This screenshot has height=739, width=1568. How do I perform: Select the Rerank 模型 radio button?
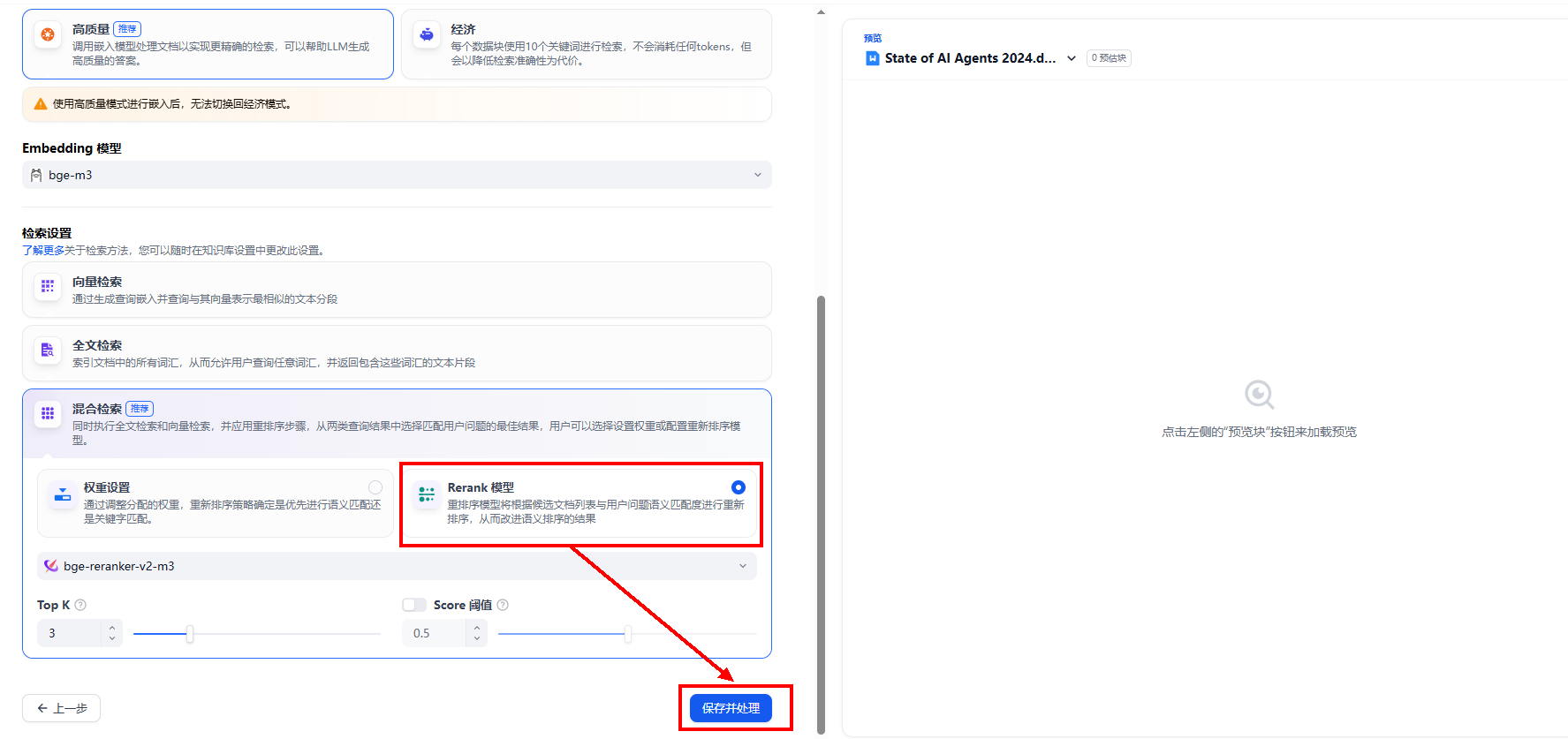pos(739,487)
